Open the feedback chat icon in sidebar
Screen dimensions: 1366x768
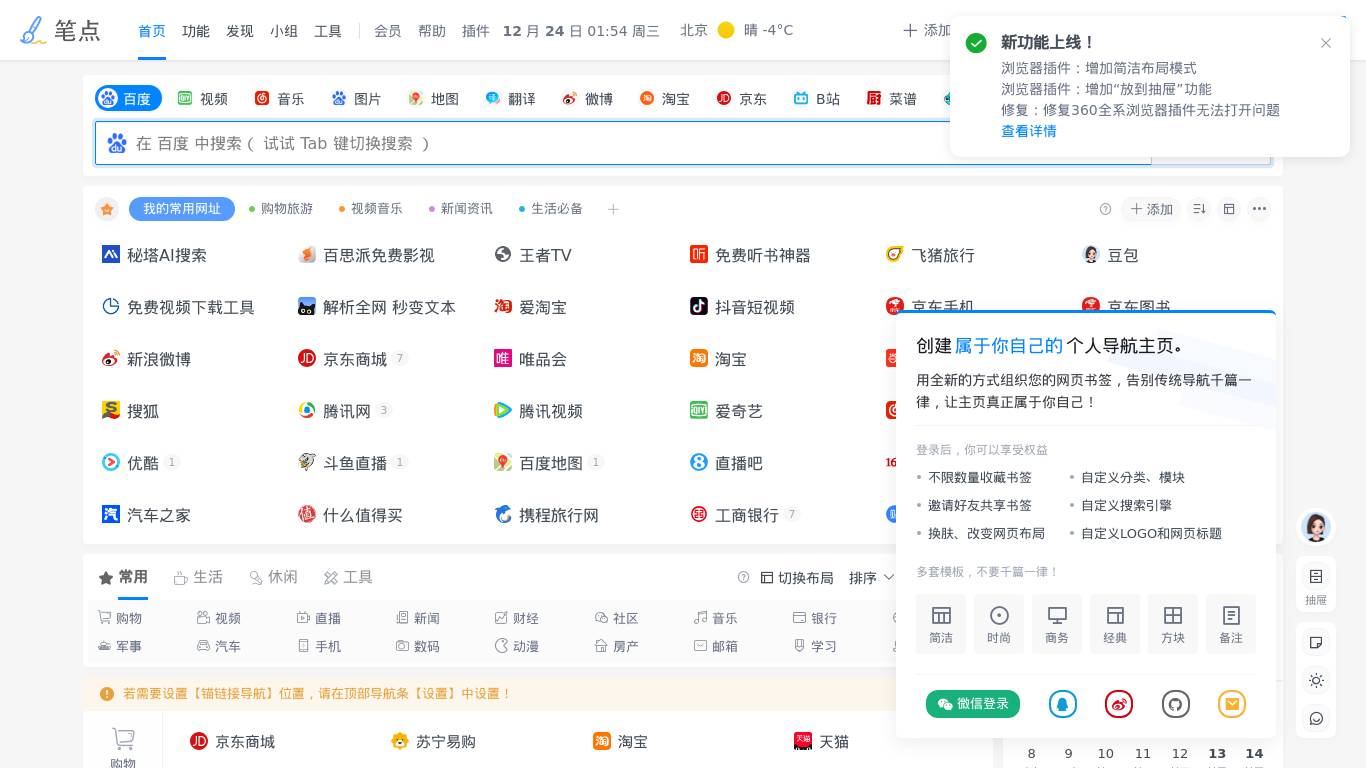pyautogui.click(x=1316, y=719)
